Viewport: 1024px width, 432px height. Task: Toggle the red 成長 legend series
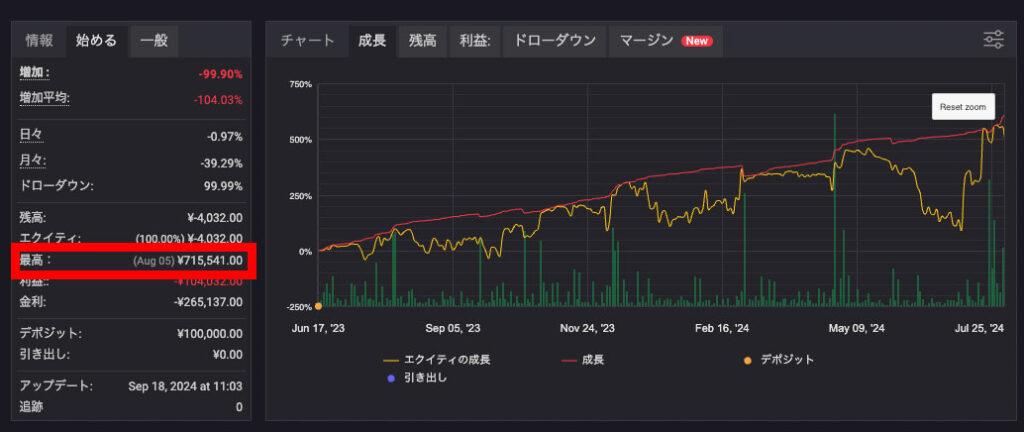click(583, 360)
